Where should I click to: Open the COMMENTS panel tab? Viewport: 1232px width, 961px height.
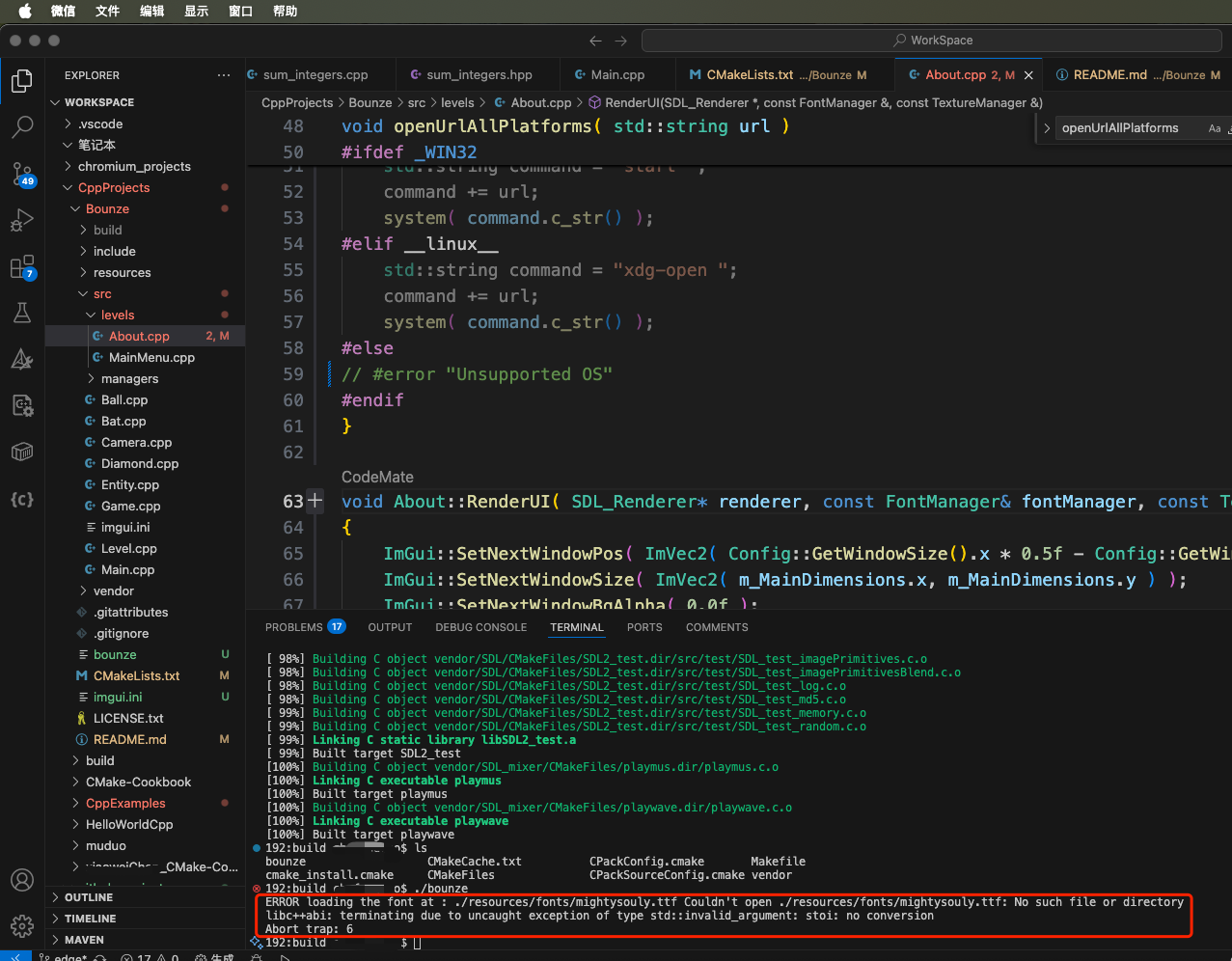point(717,627)
